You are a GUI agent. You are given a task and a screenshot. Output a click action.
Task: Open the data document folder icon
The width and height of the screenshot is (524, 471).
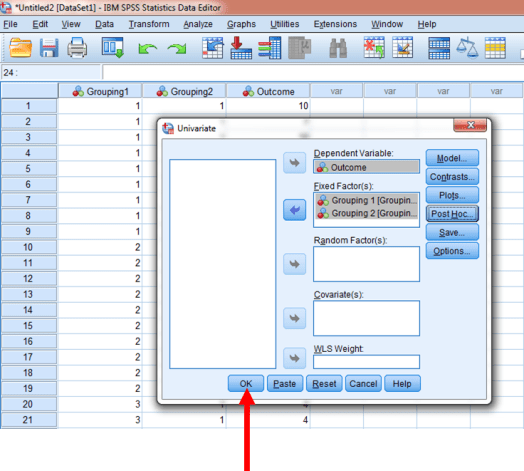pos(21,47)
